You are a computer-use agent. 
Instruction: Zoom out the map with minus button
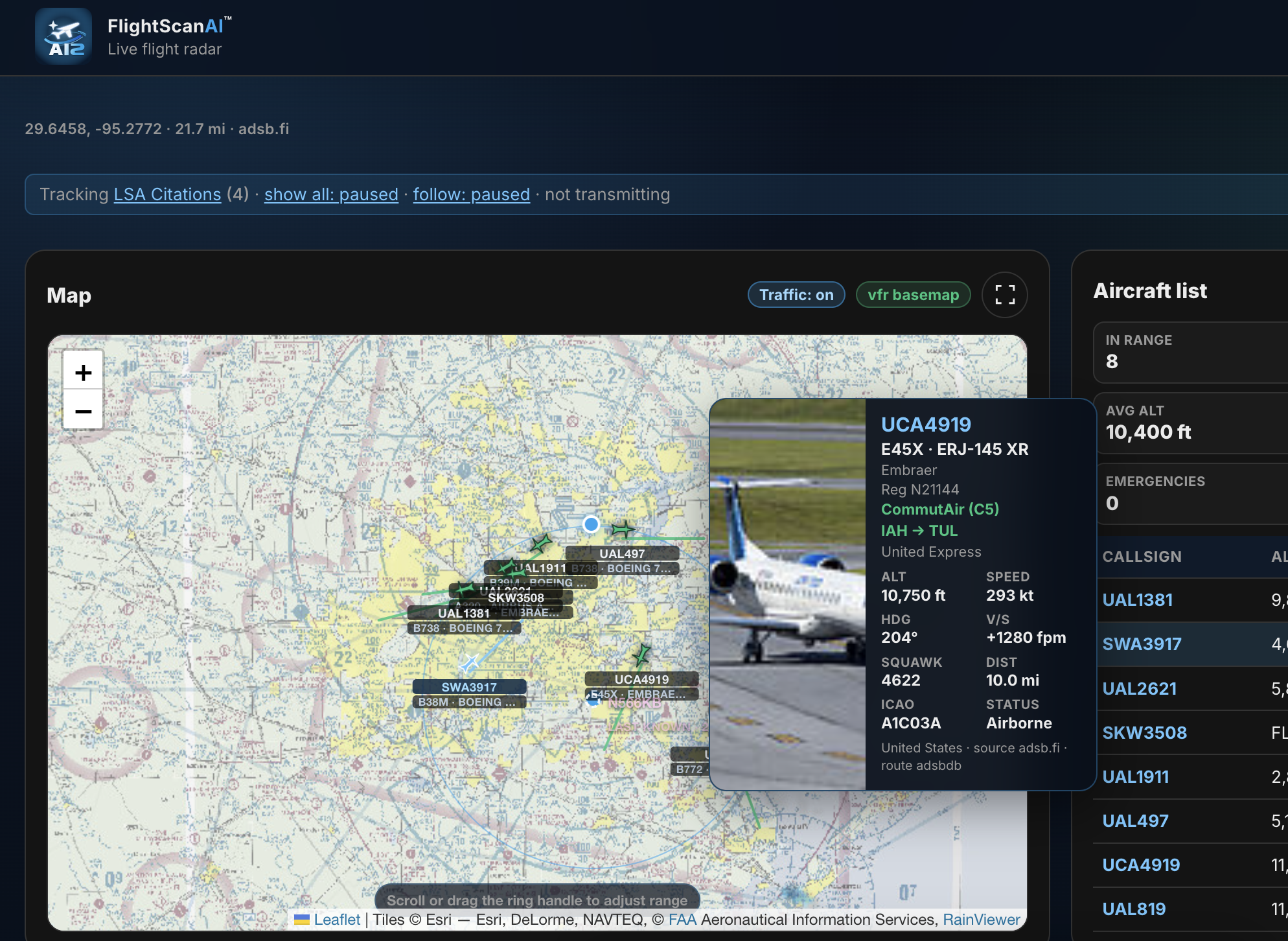click(x=83, y=411)
